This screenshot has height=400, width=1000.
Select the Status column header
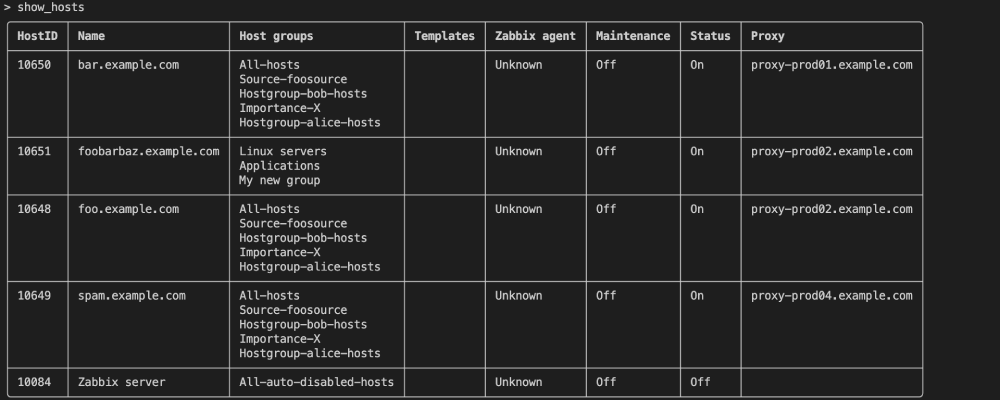point(710,36)
